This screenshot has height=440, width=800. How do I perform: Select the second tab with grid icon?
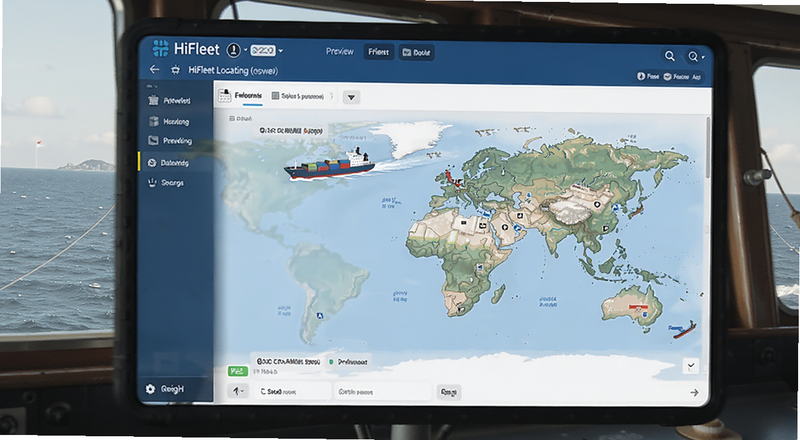click(298, 96)
